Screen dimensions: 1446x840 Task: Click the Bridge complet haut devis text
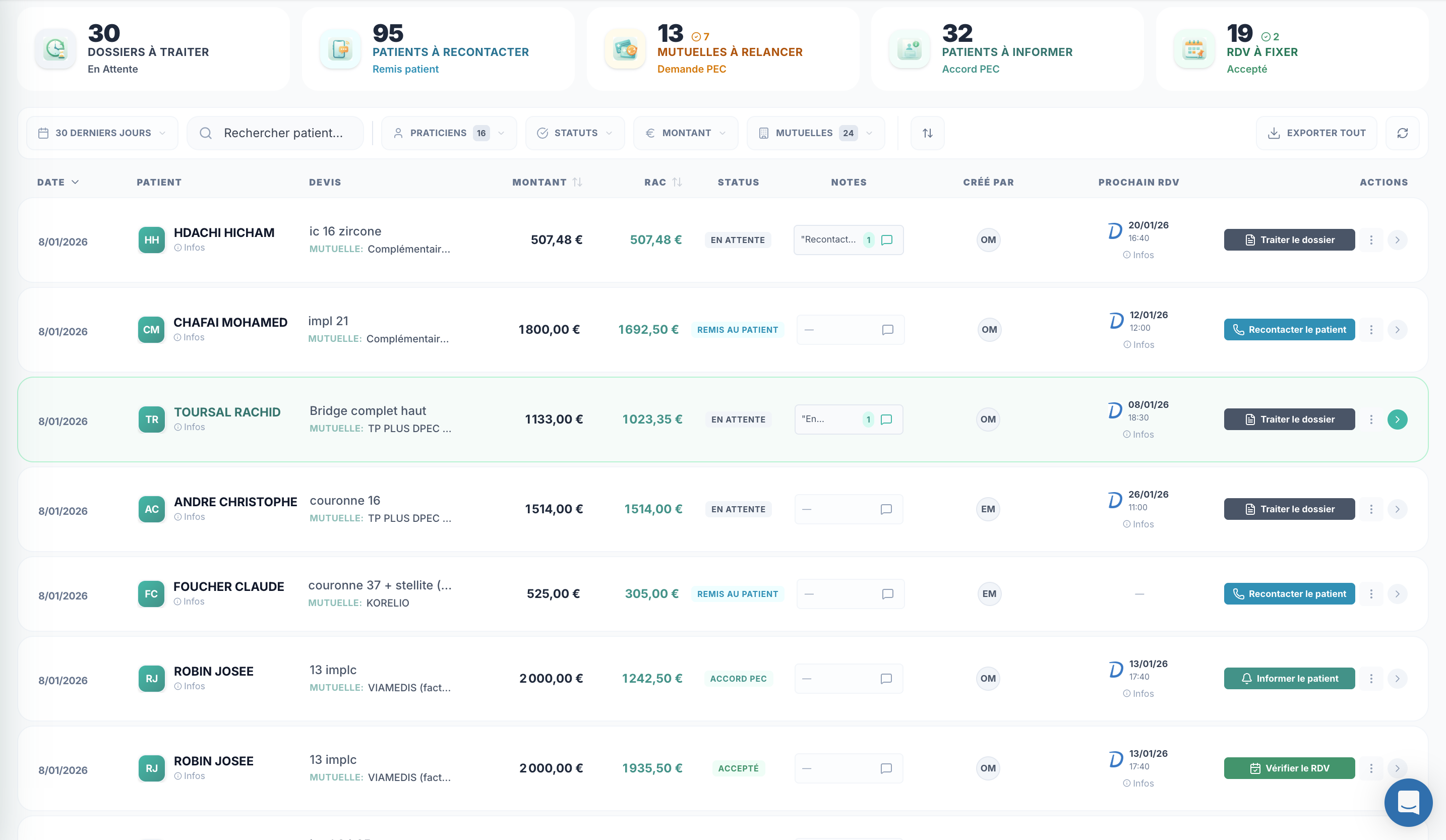tap(368, 411)
